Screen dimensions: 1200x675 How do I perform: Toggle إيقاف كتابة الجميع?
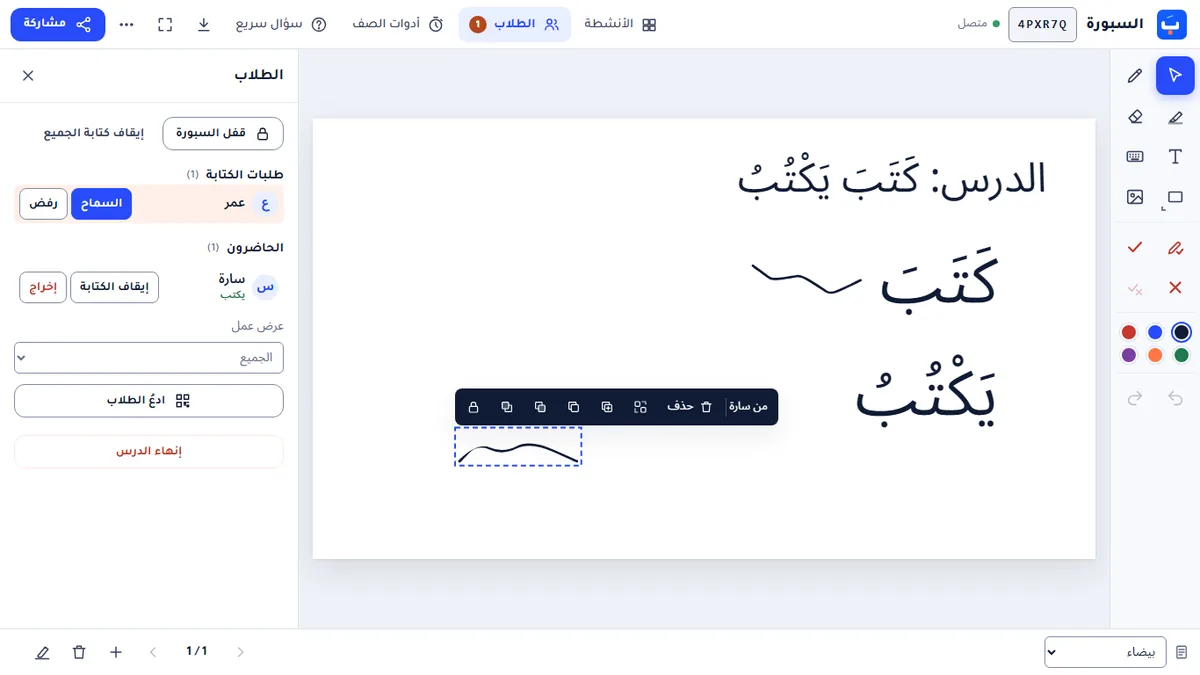coord(94,133)
